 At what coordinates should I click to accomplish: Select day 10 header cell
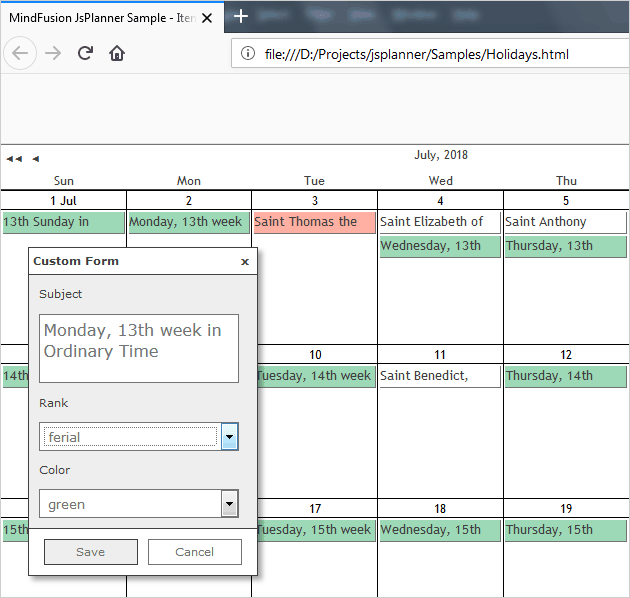(x=317, y=354)
